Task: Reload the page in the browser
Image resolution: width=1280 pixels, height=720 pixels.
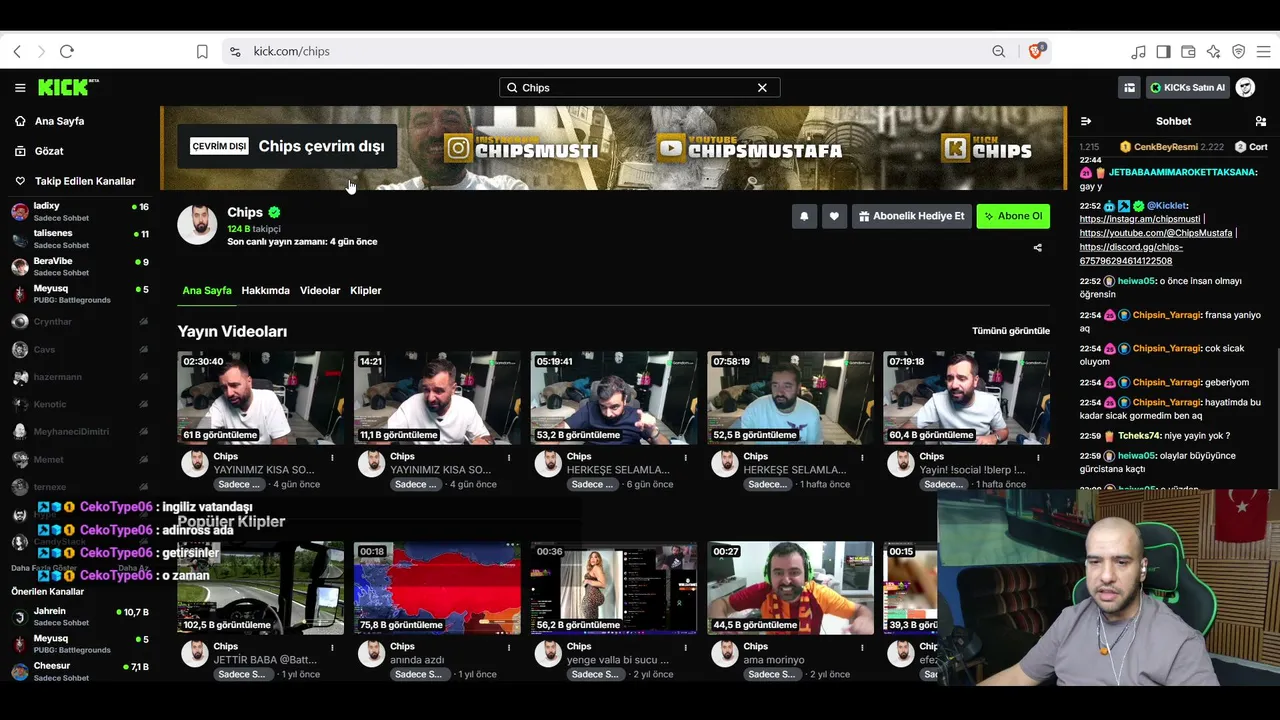Action: point(67,51)
